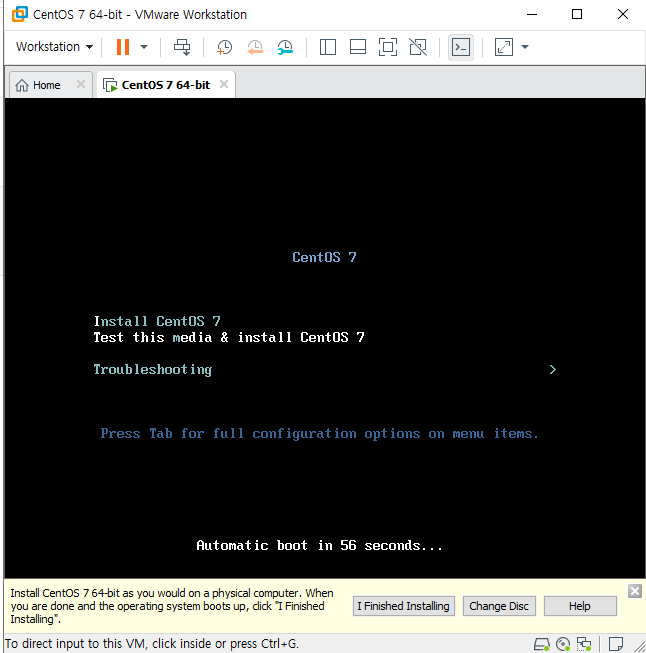Click the running VM icon on CentOS tab
The height and width of the screenshot is (653, 646).
(x=110, y=85)
